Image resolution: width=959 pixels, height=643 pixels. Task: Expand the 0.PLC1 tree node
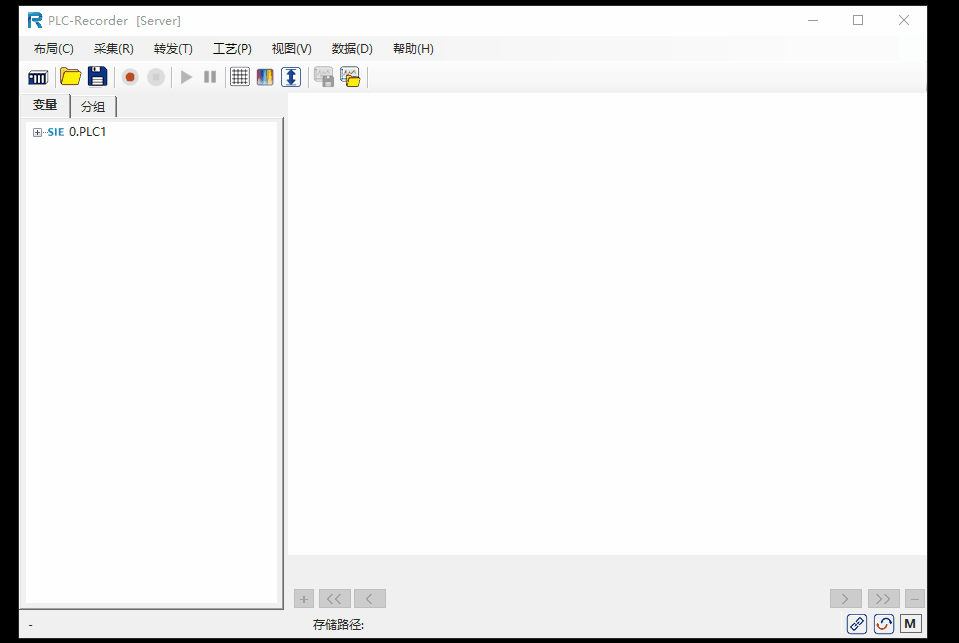[37, 132]
